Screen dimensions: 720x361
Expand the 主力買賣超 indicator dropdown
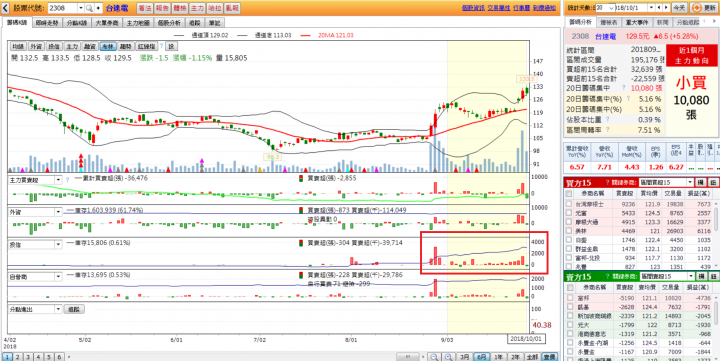click(x=58, y=180)
